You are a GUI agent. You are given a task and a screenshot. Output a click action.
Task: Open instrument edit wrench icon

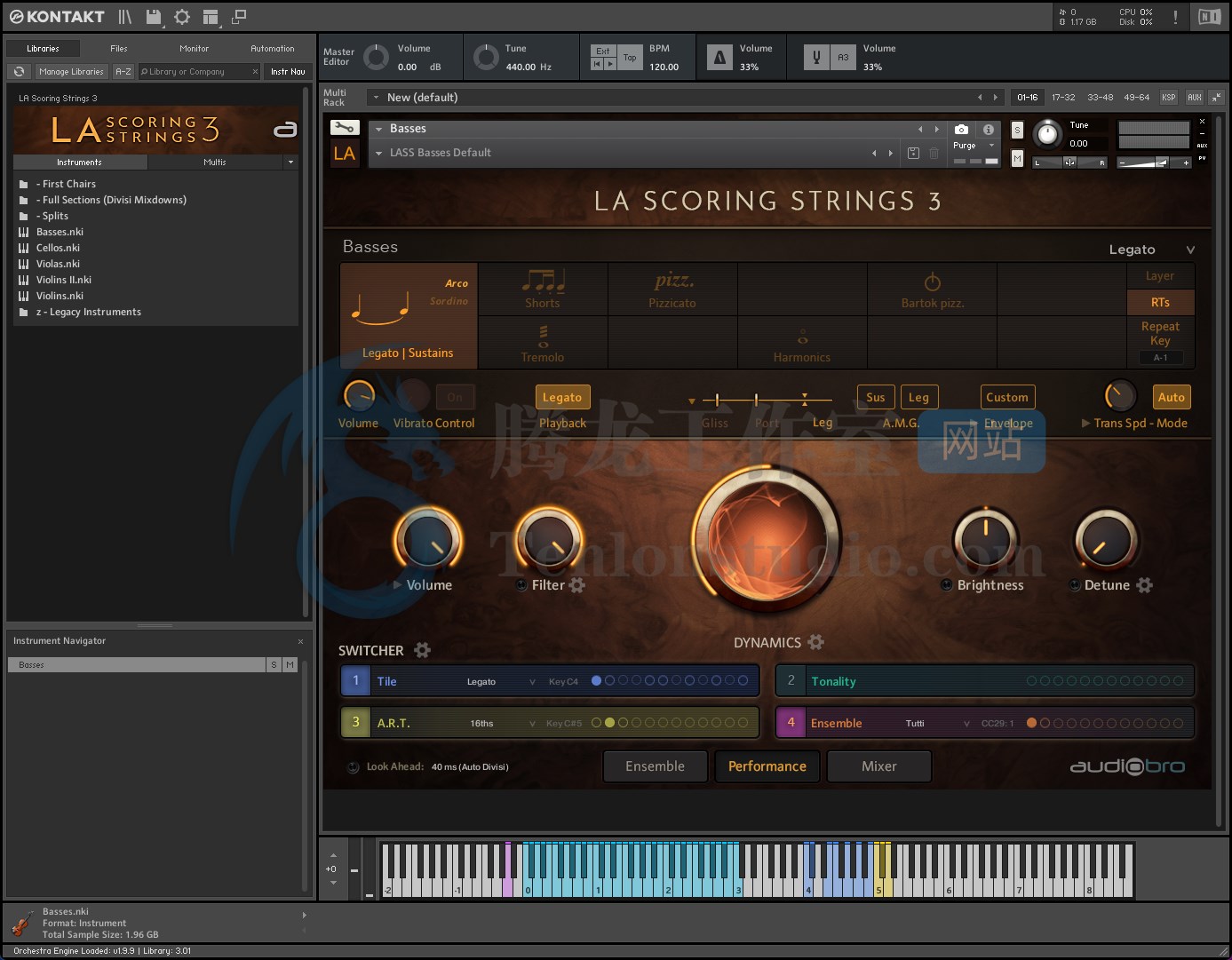pyautogui.click(x=345, y=128)
